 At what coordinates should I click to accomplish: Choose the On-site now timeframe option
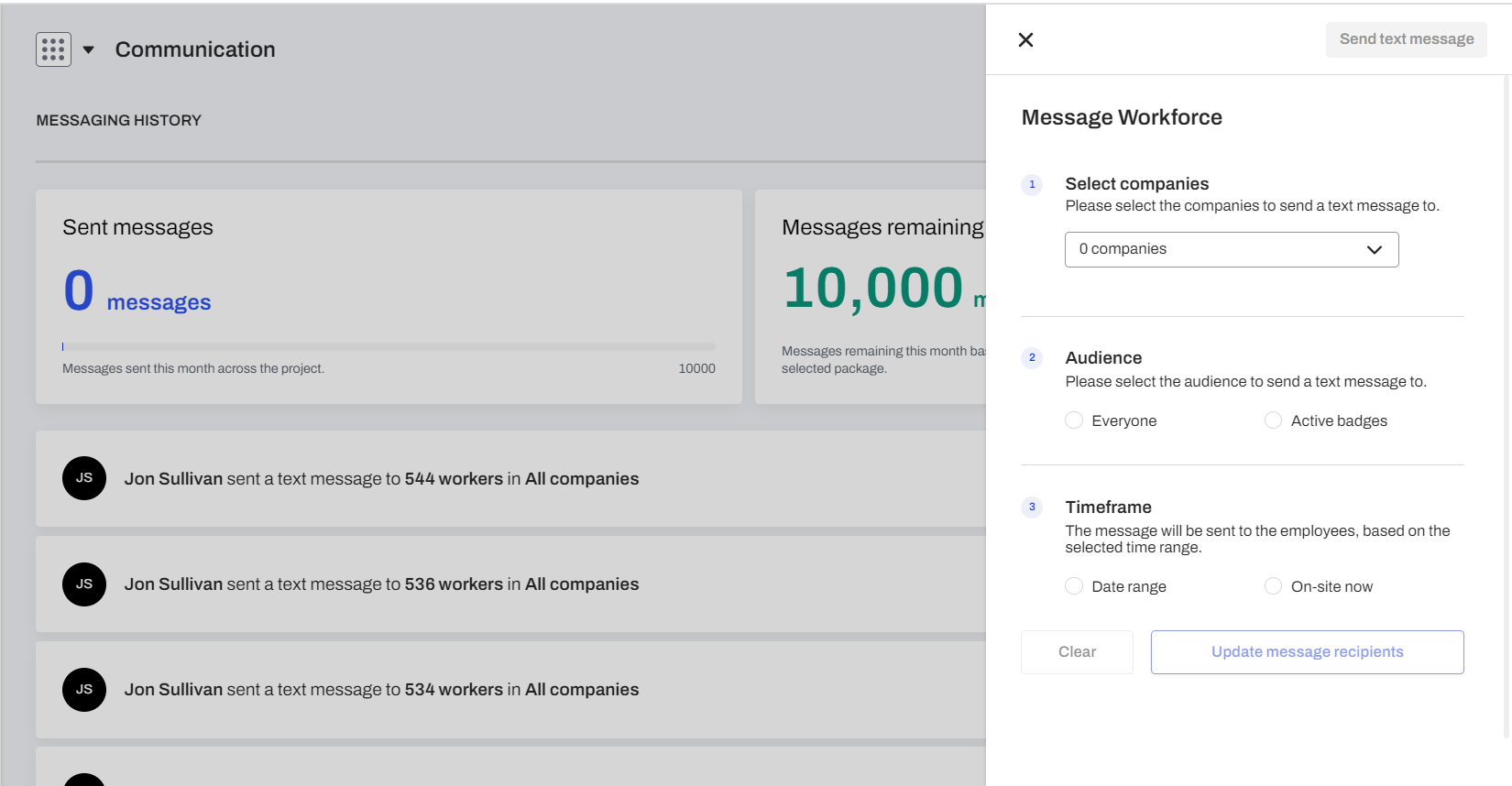tap(1273, 586)
